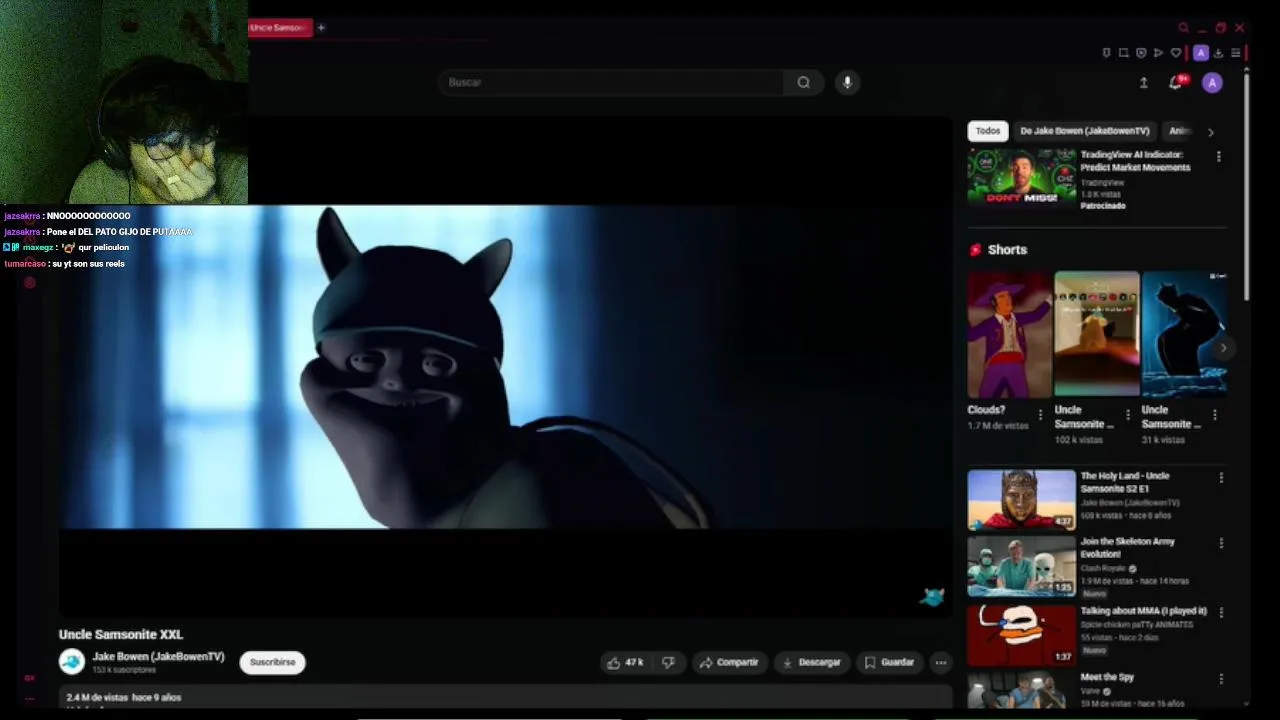Save video with the Guardar button

click(x=889, y=662)
